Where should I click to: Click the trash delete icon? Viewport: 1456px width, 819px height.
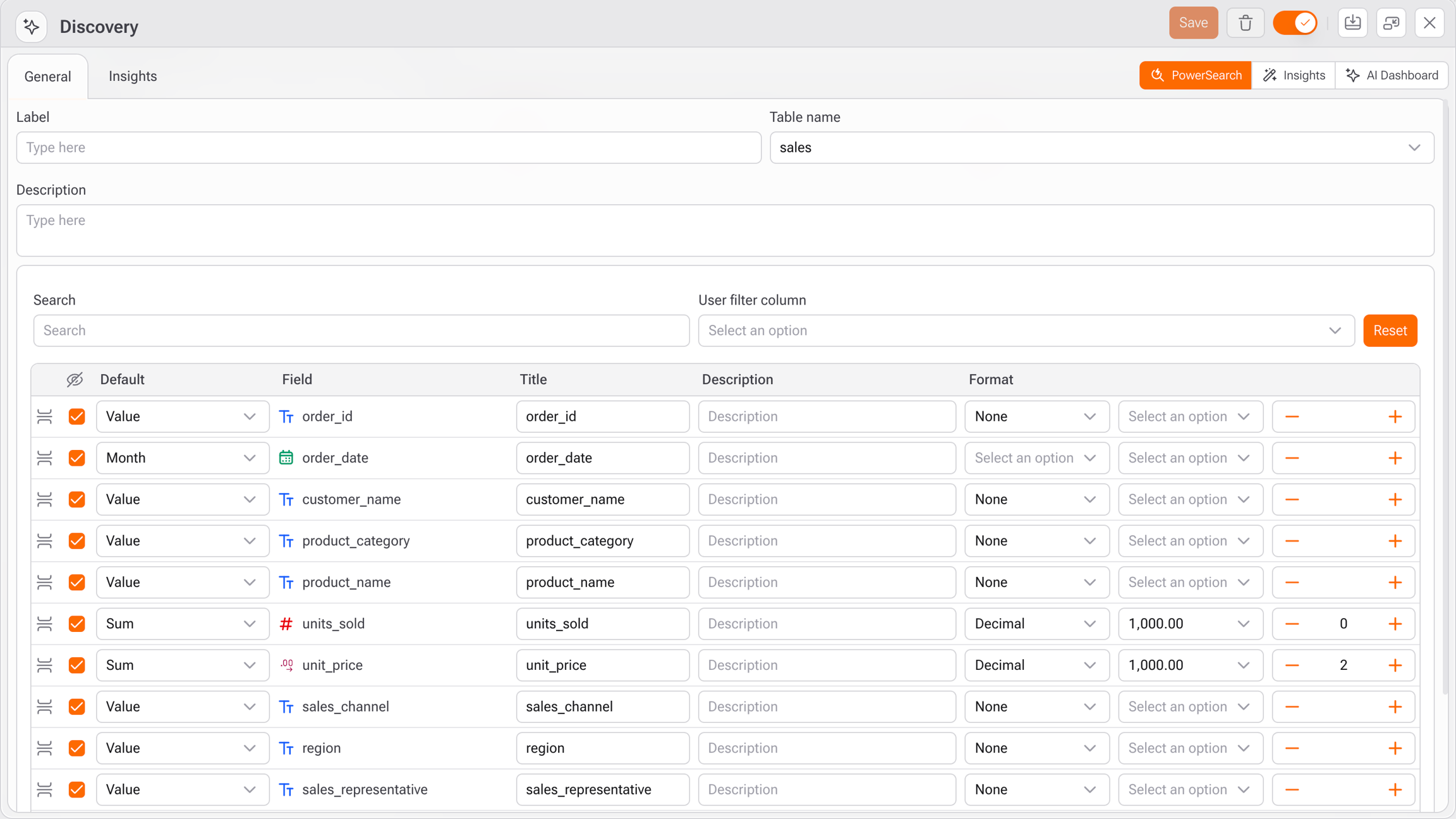[1245, 23]
